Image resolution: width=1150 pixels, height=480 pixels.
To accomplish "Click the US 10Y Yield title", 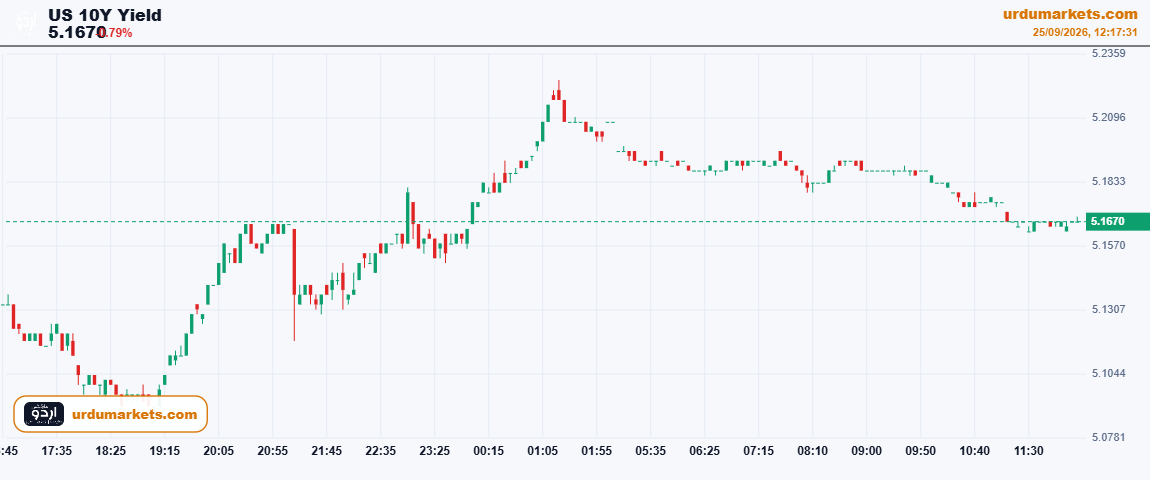I will pos(105,15).
